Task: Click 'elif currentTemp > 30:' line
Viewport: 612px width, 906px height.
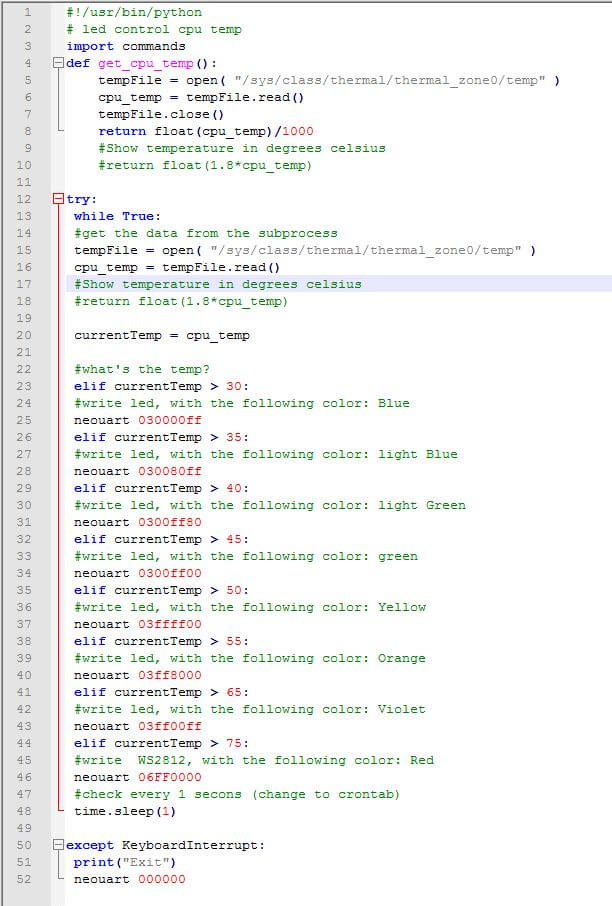Action: pos(161,386)
